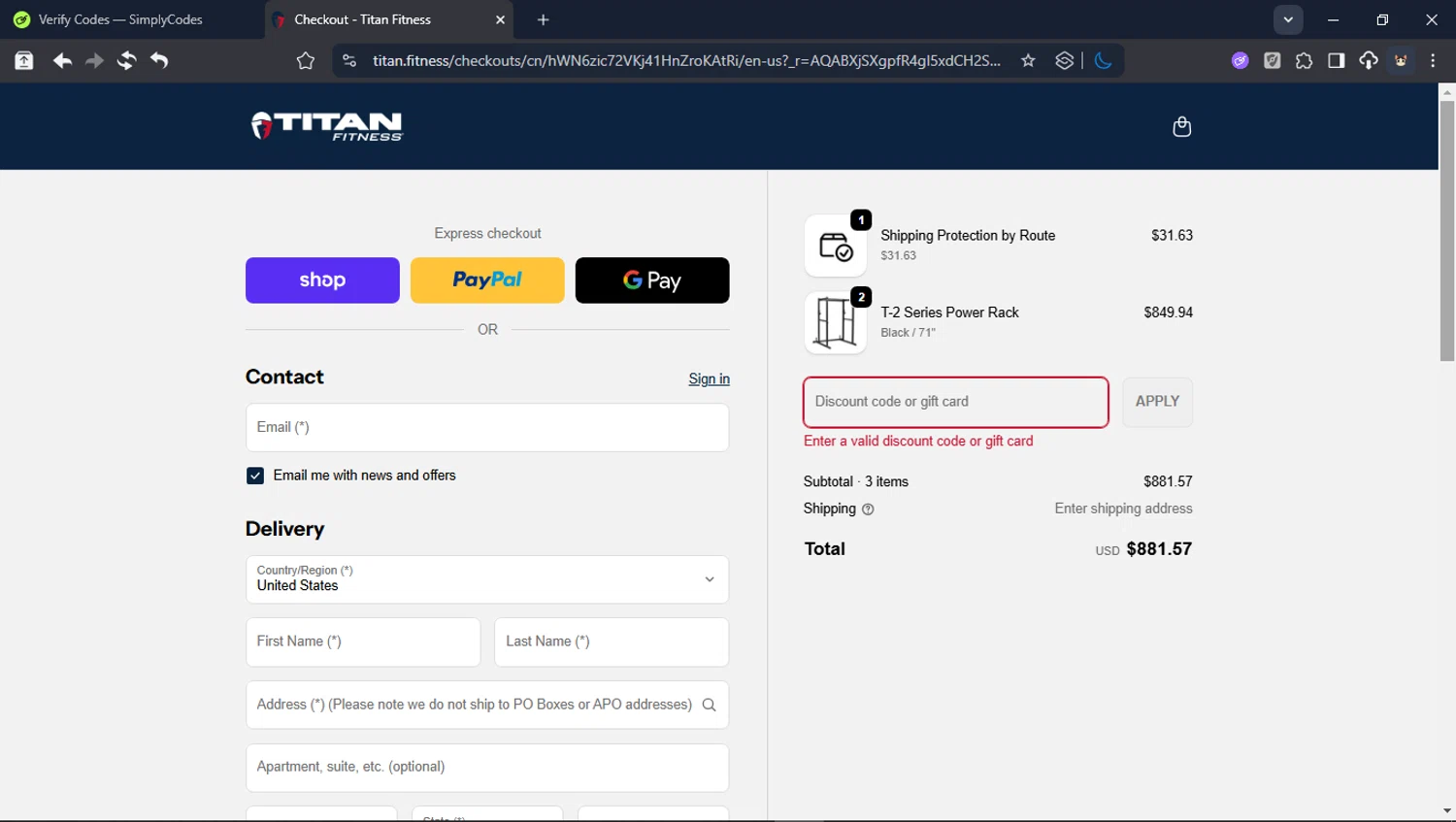This screenshot has width=1456, height=822.
Task: Open the shopping bag cart icon
Action: click(1181, 126)
